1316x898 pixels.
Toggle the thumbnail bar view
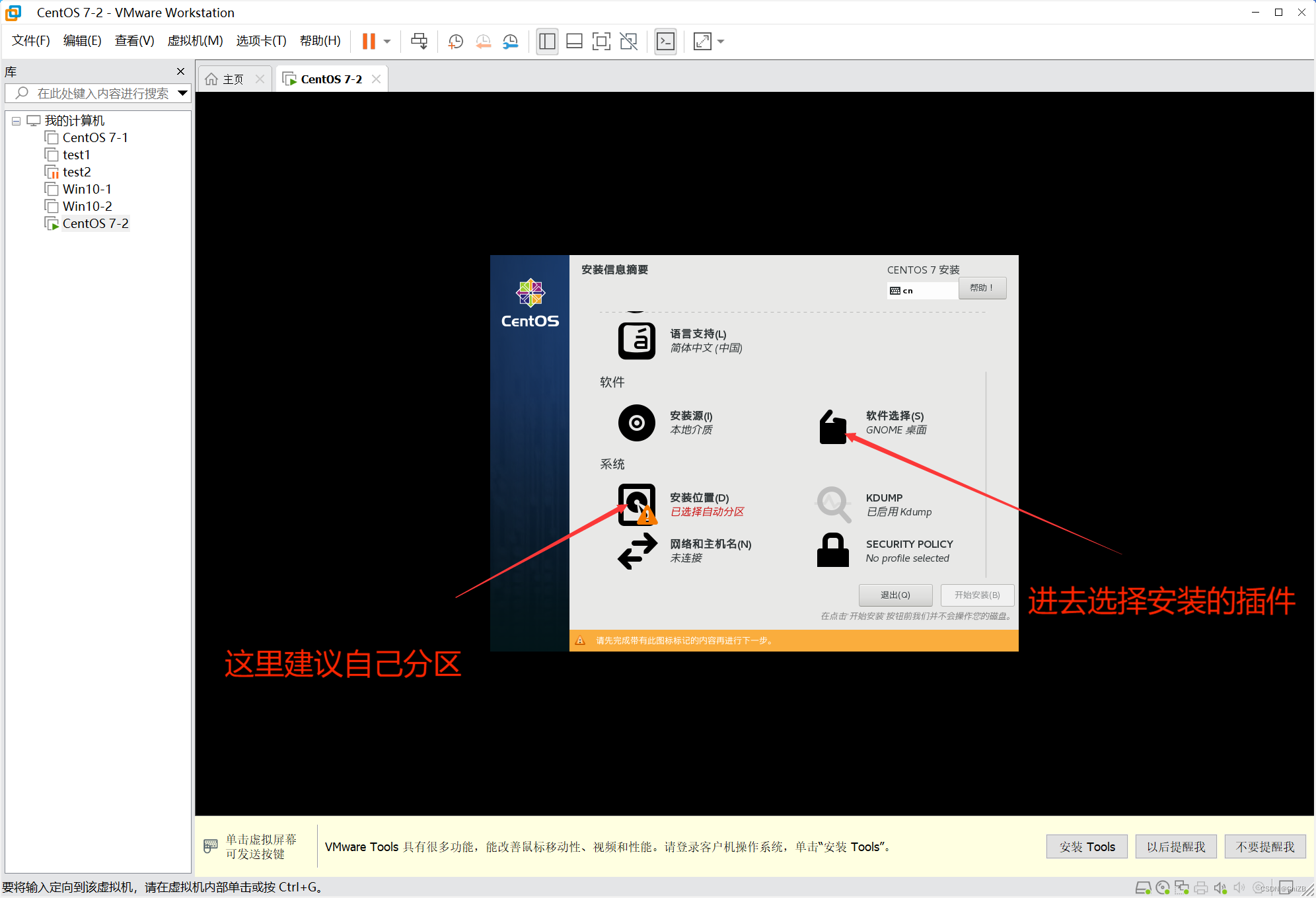[x=574, y=42]
